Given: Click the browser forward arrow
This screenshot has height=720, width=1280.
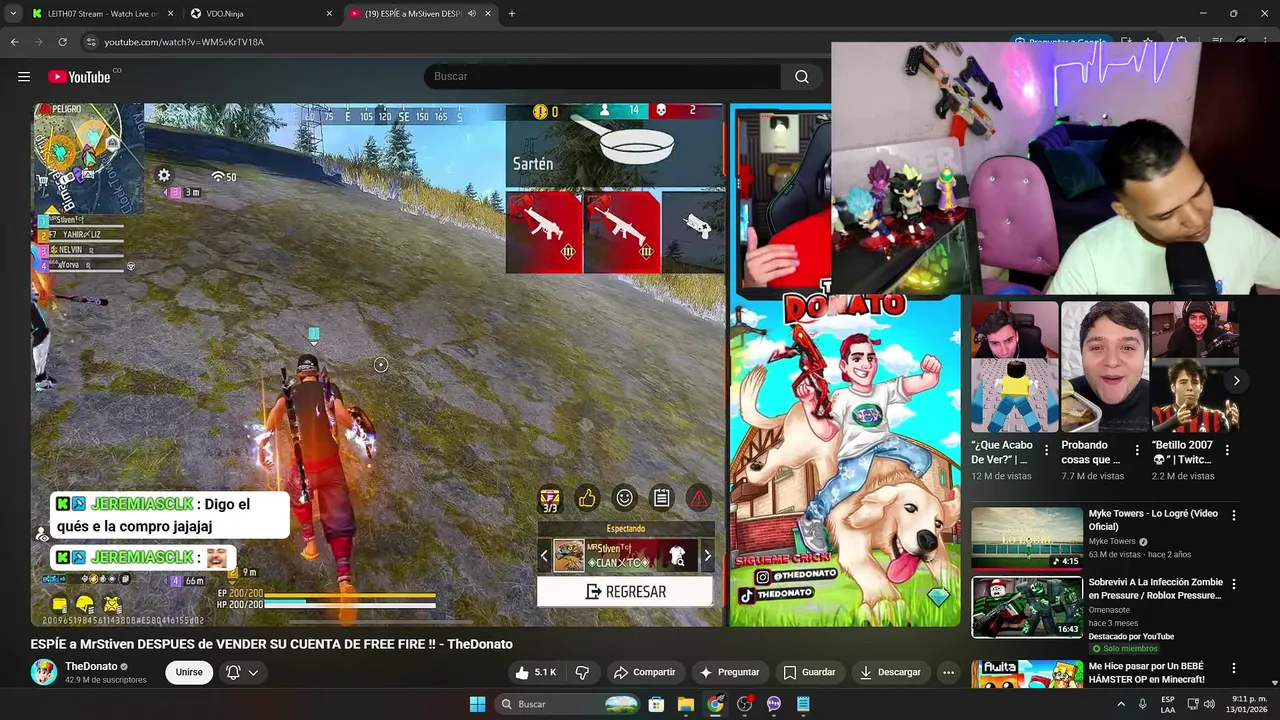Looking at the screenshot, I should tap(38, 42).
